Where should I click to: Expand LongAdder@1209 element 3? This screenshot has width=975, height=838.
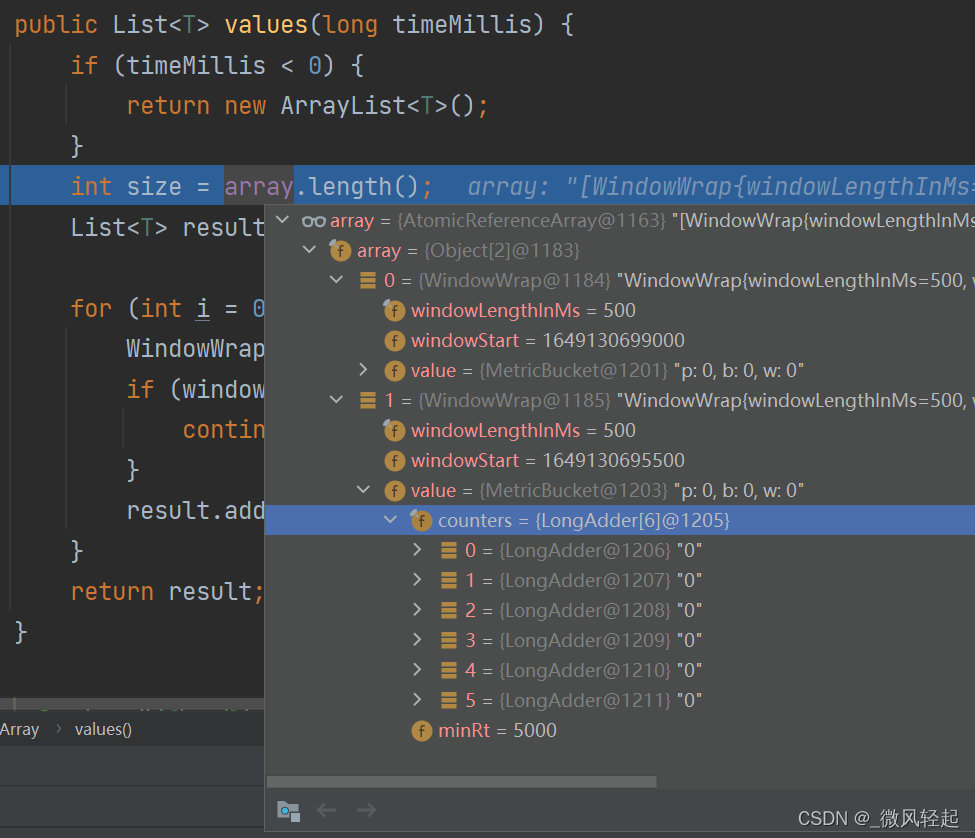pyautogui.click(x=417, y=639)
